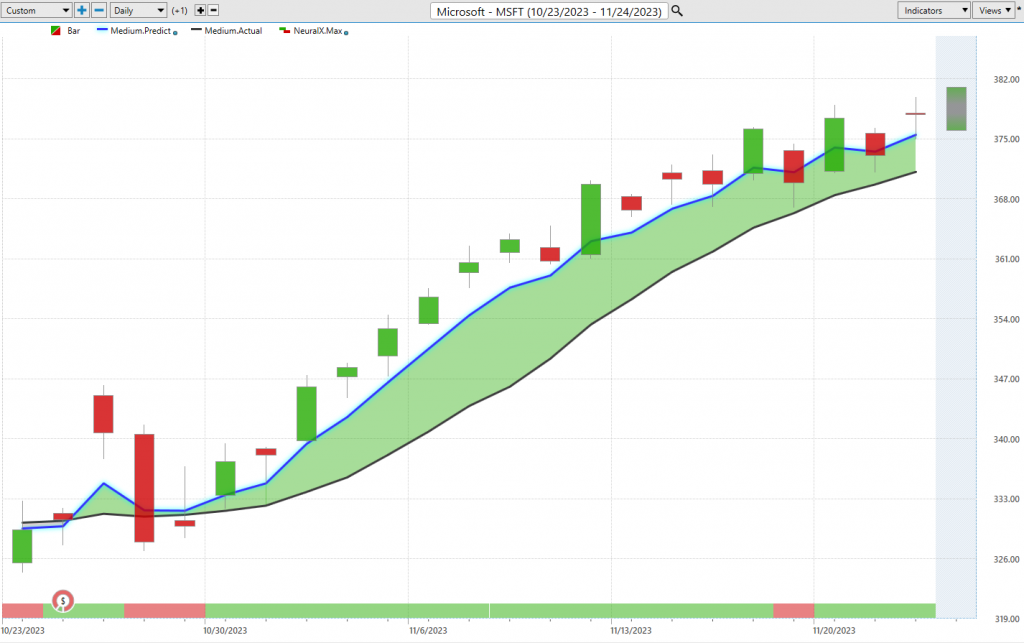
Task: Click the black minus forecast-days button
Action: click(x=213, y=10)
